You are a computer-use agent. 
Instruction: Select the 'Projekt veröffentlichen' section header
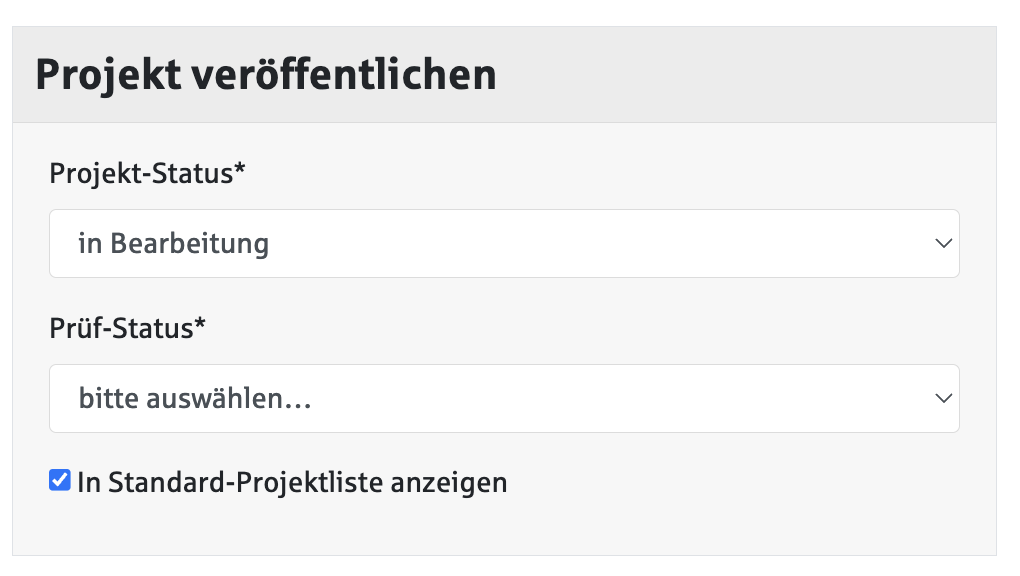pyautogui.click(x=265, y=73)
